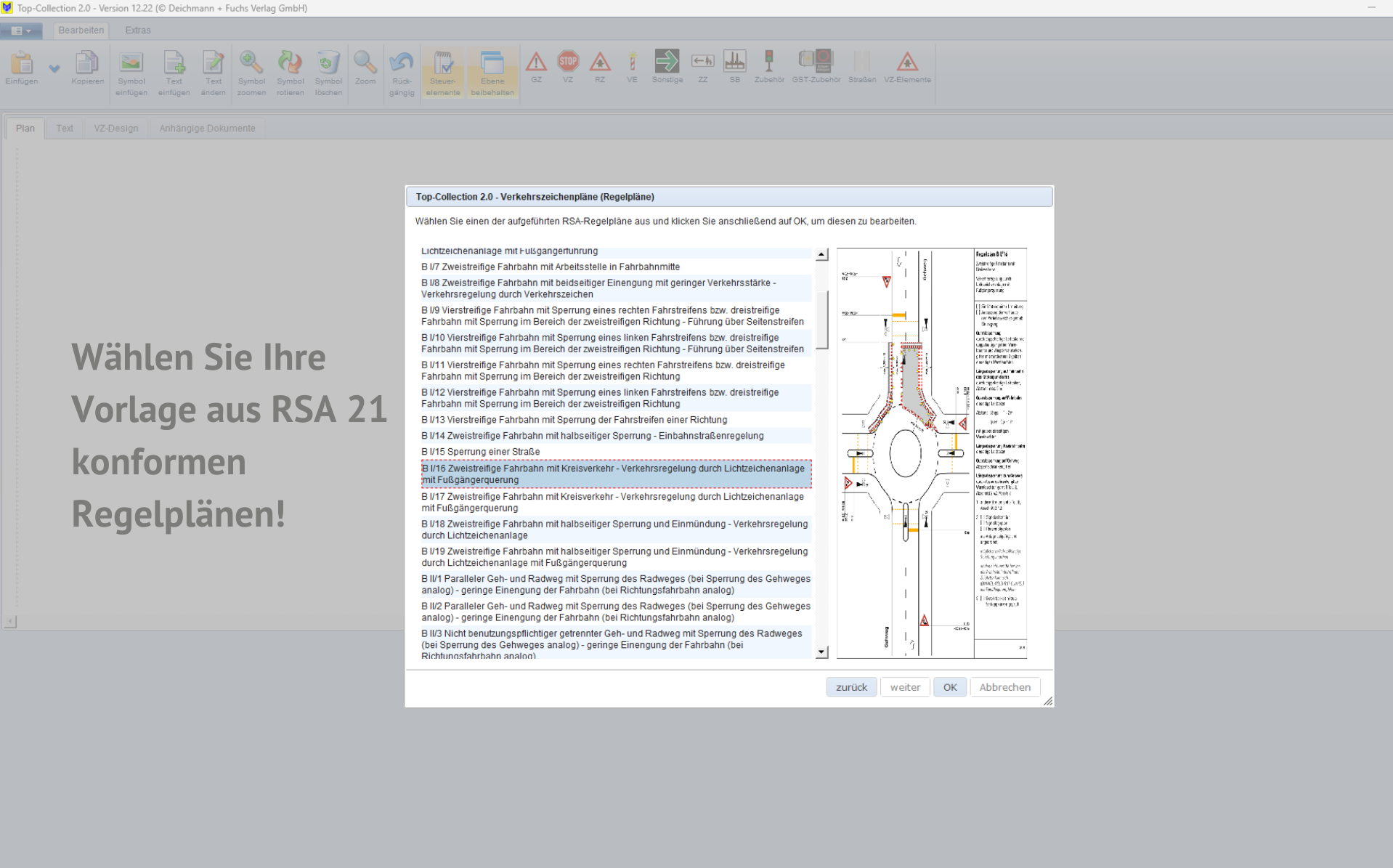Open the application menu dropdown button
The height and width of the screenshot is (868, 1393).
point(21,31)
